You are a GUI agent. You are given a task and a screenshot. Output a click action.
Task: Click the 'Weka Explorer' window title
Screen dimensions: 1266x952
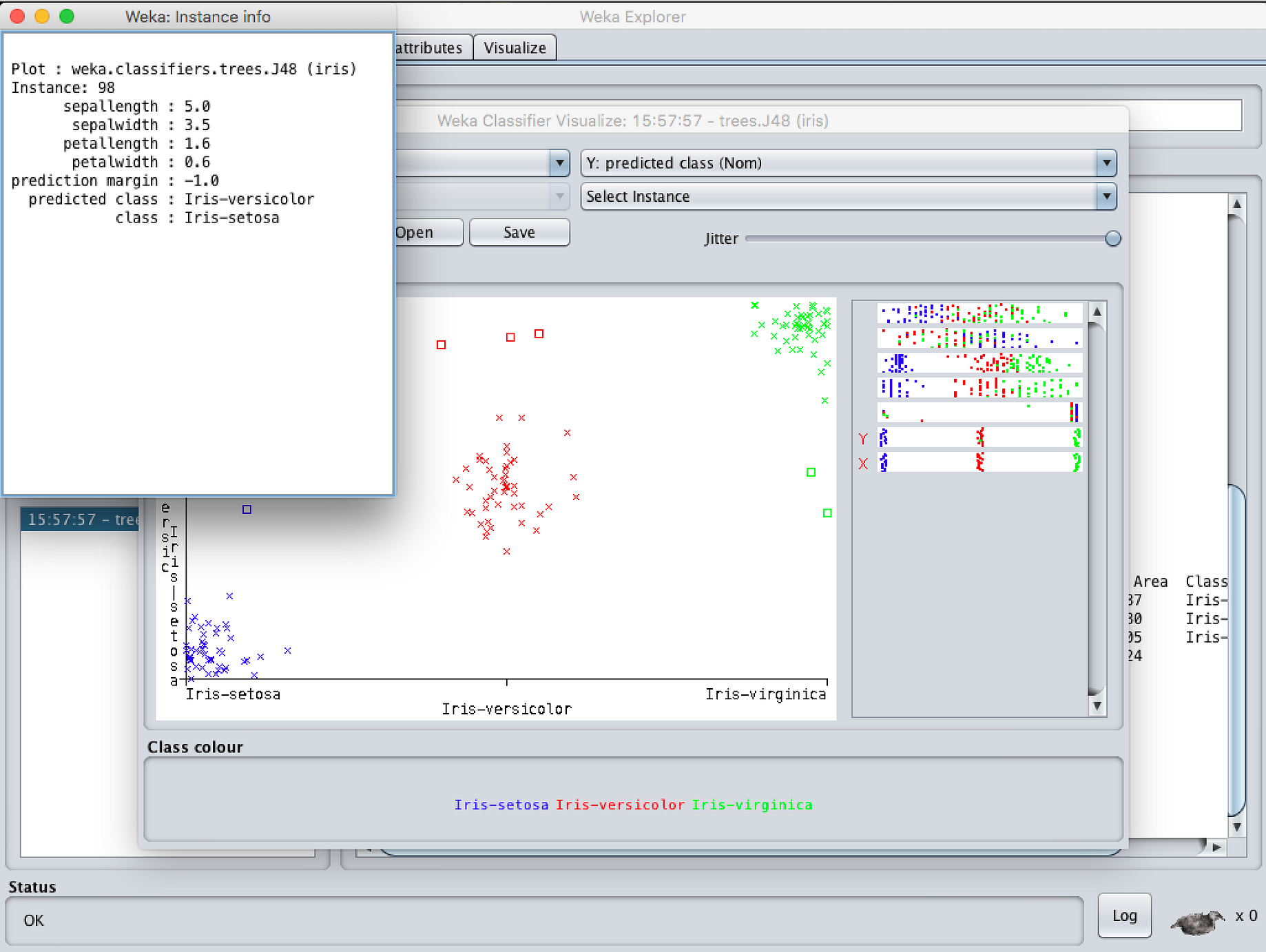[x=633, y=17]
